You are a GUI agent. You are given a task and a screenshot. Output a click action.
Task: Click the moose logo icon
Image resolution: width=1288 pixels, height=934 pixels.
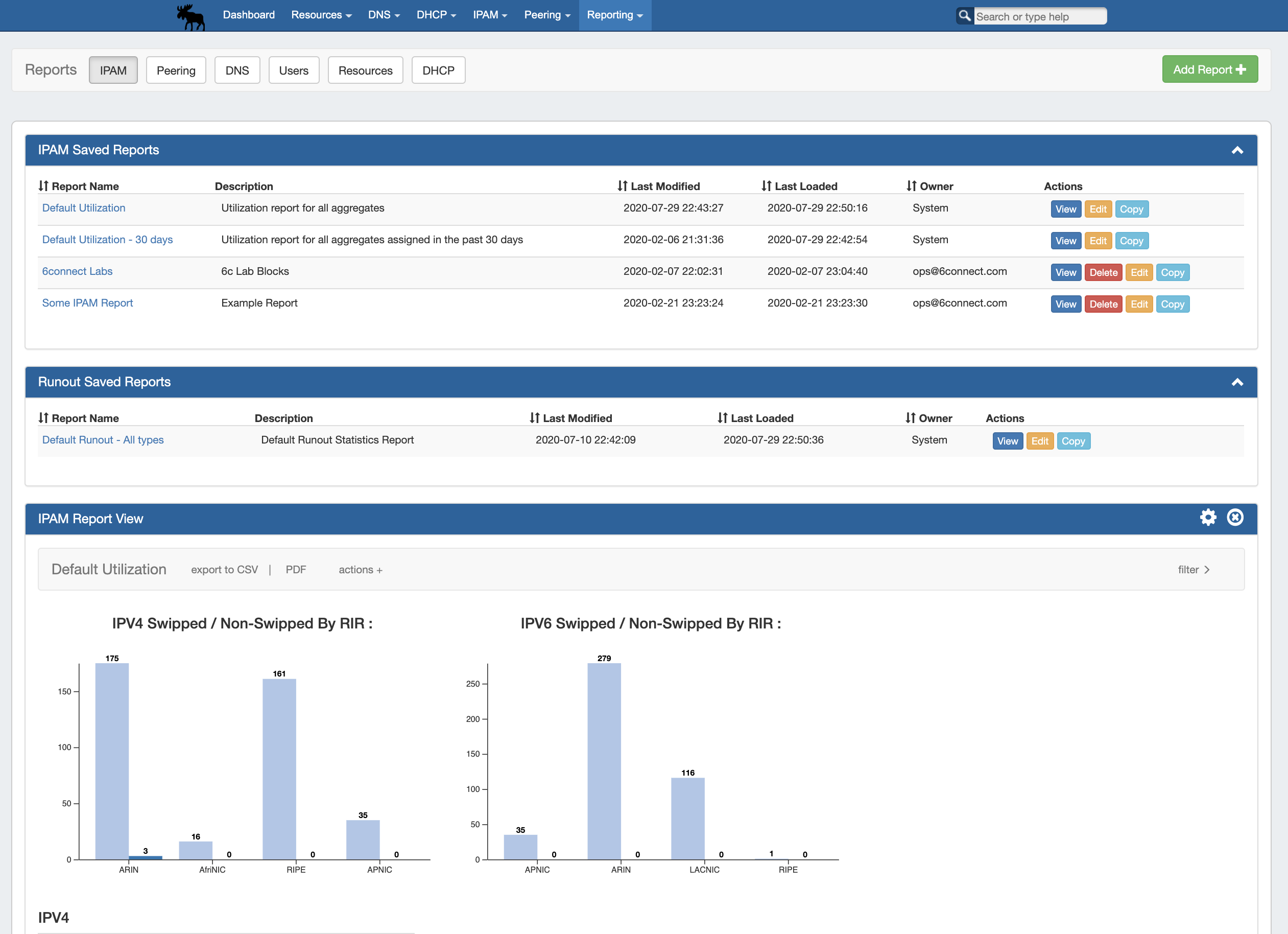(x=191, y=16)
